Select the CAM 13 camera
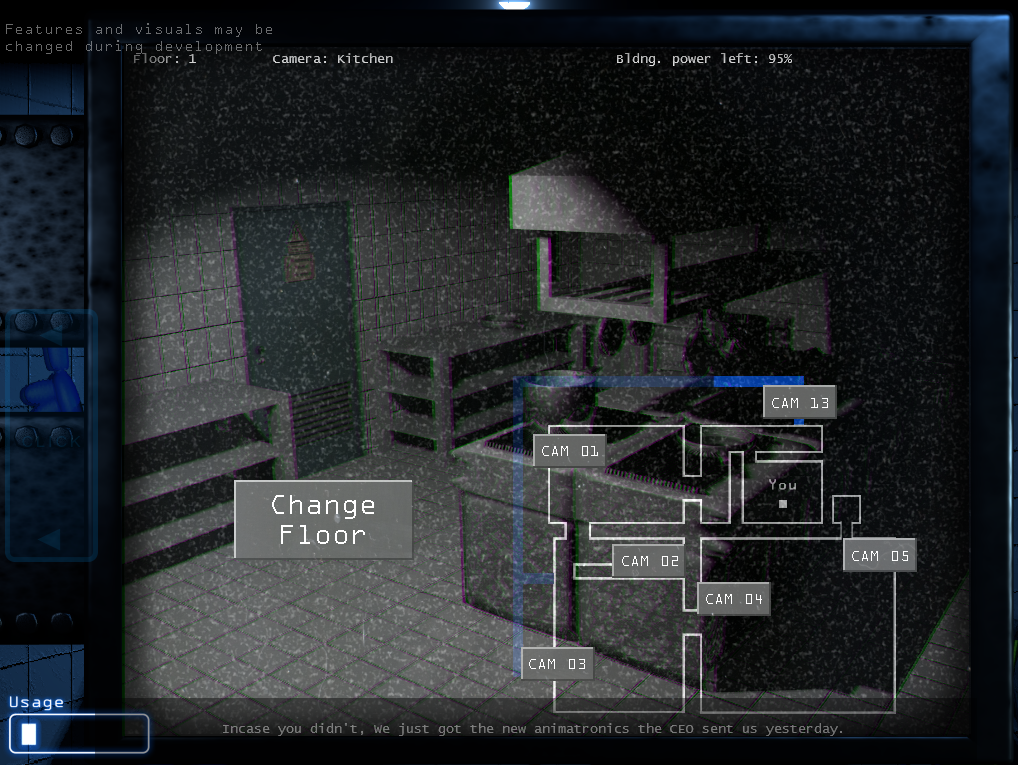This screenshot has width=1018, height=765. point(799,403)
